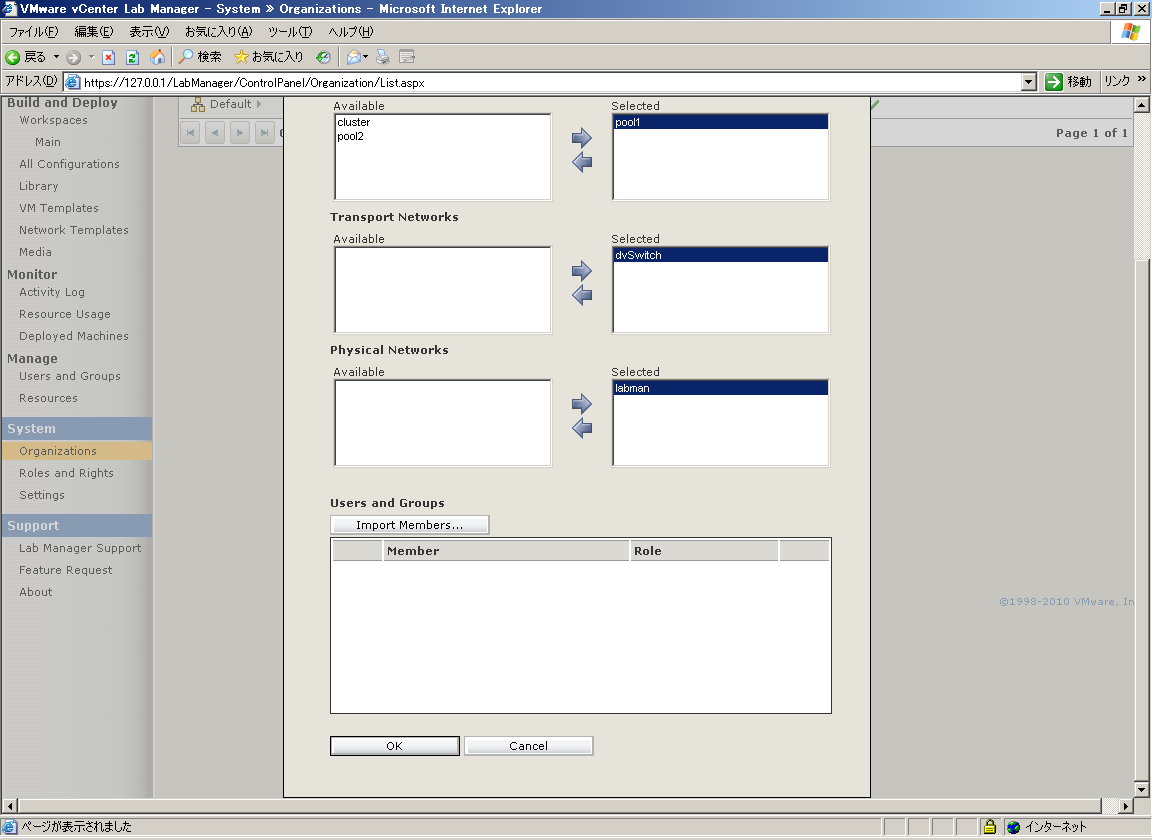
Task: Click the History toolbar icon
Action: (x=323, y=57)
